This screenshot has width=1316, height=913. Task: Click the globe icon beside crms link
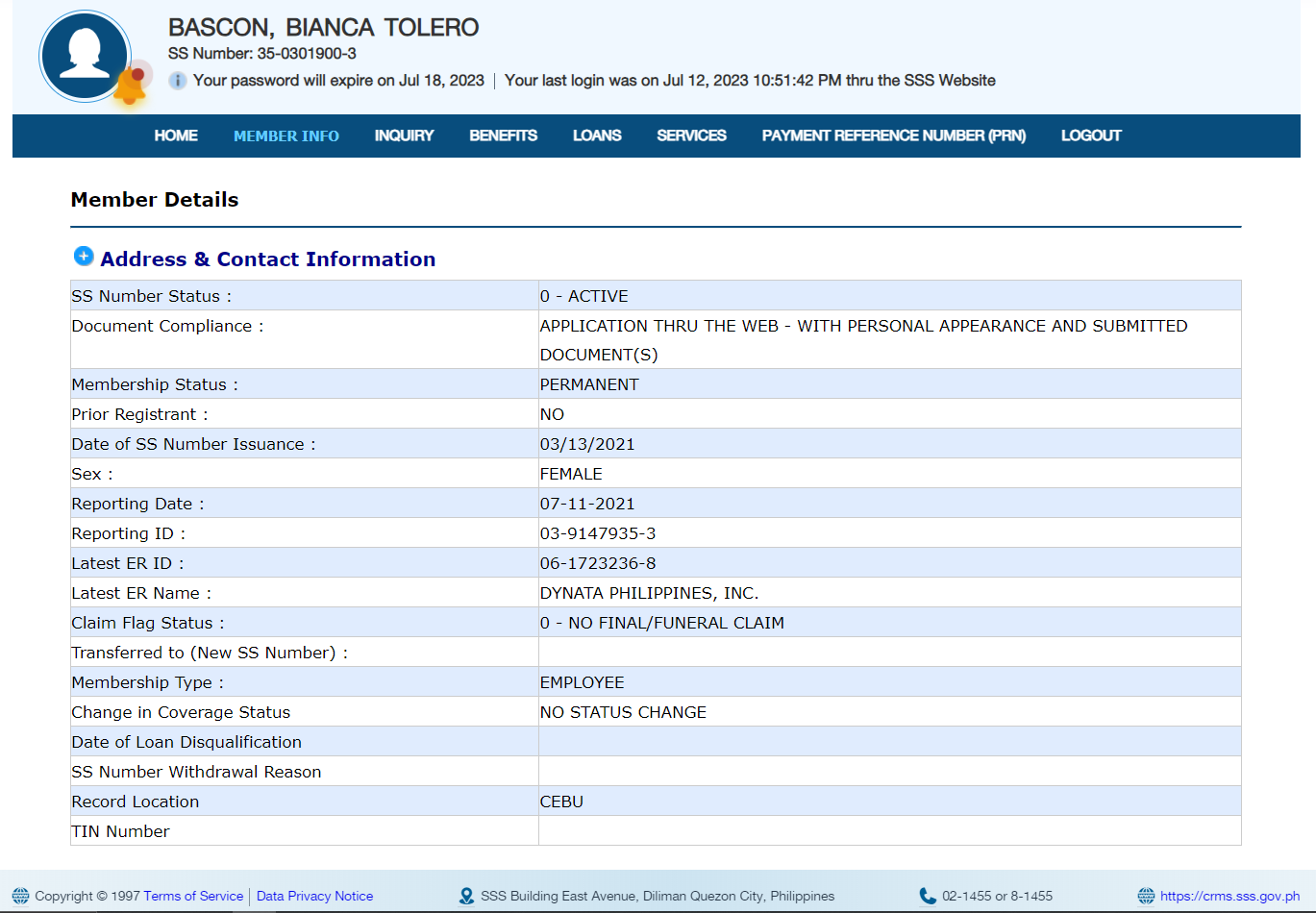click(x=1146, y=896)
